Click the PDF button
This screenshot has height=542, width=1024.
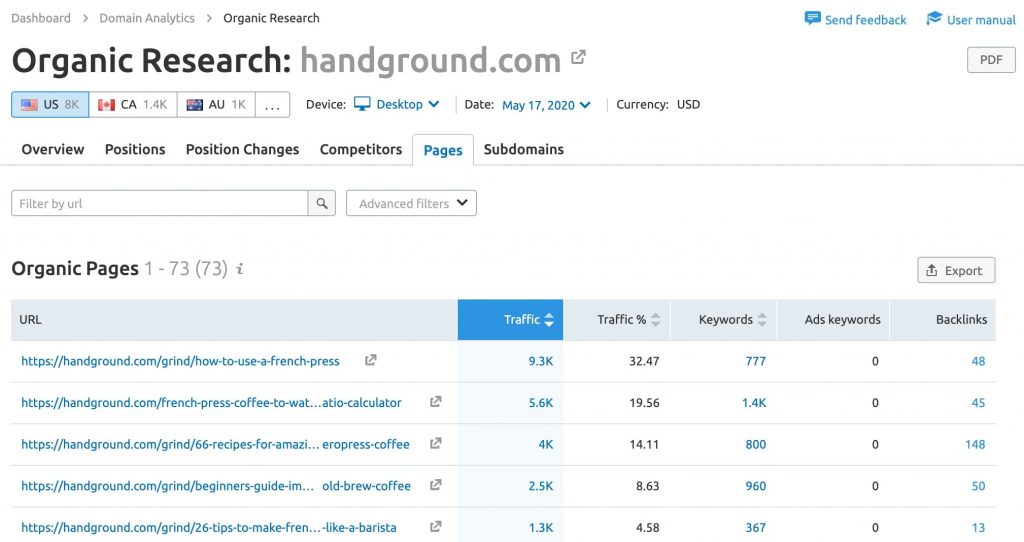[991, 59]
